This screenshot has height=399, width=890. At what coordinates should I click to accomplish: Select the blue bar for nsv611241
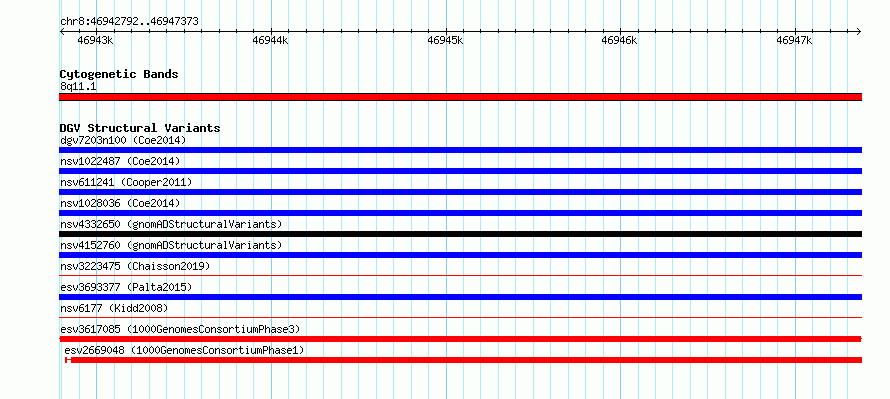460,192
